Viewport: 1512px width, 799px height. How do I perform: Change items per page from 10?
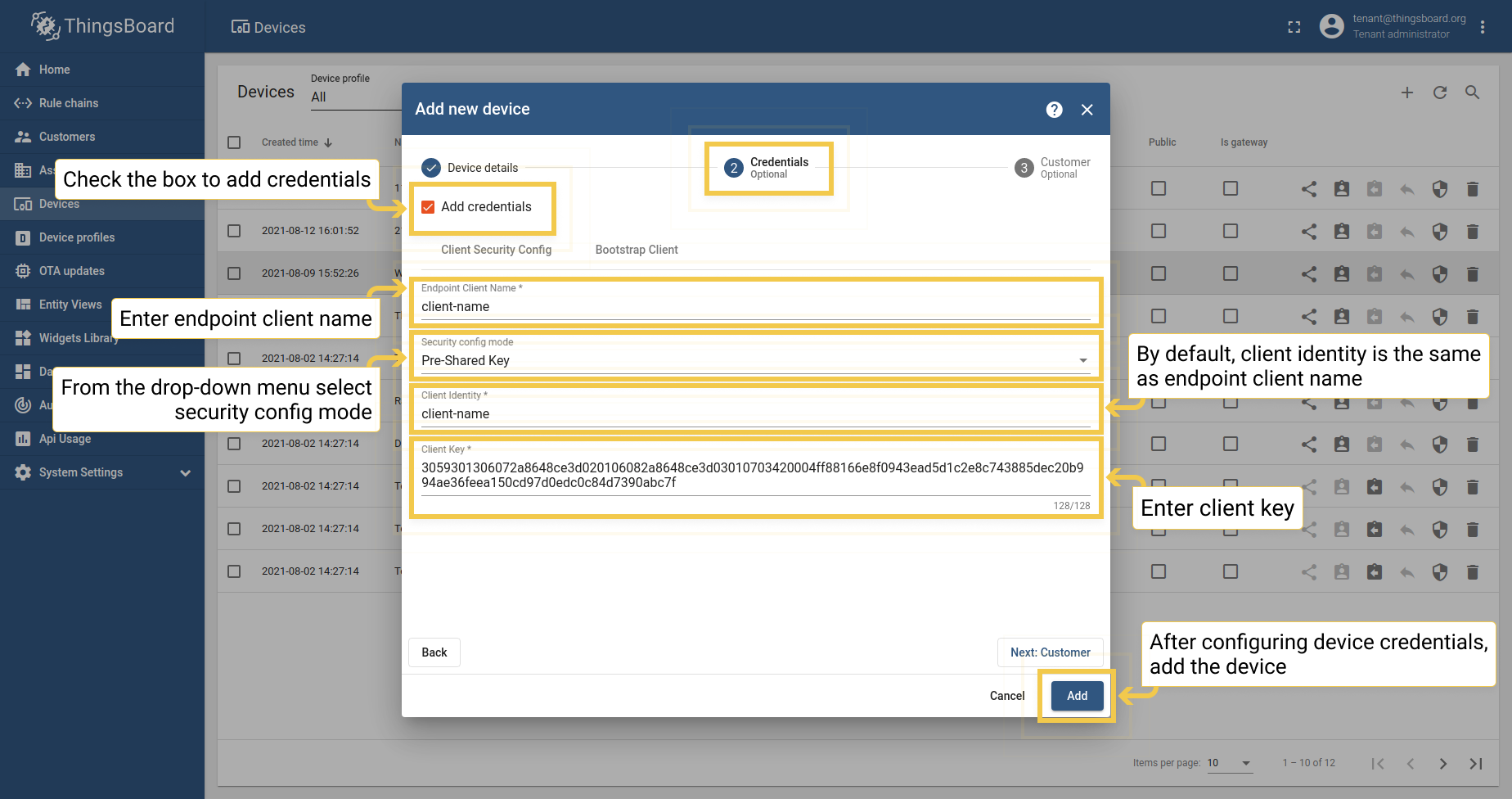[x=1230, y=762]
